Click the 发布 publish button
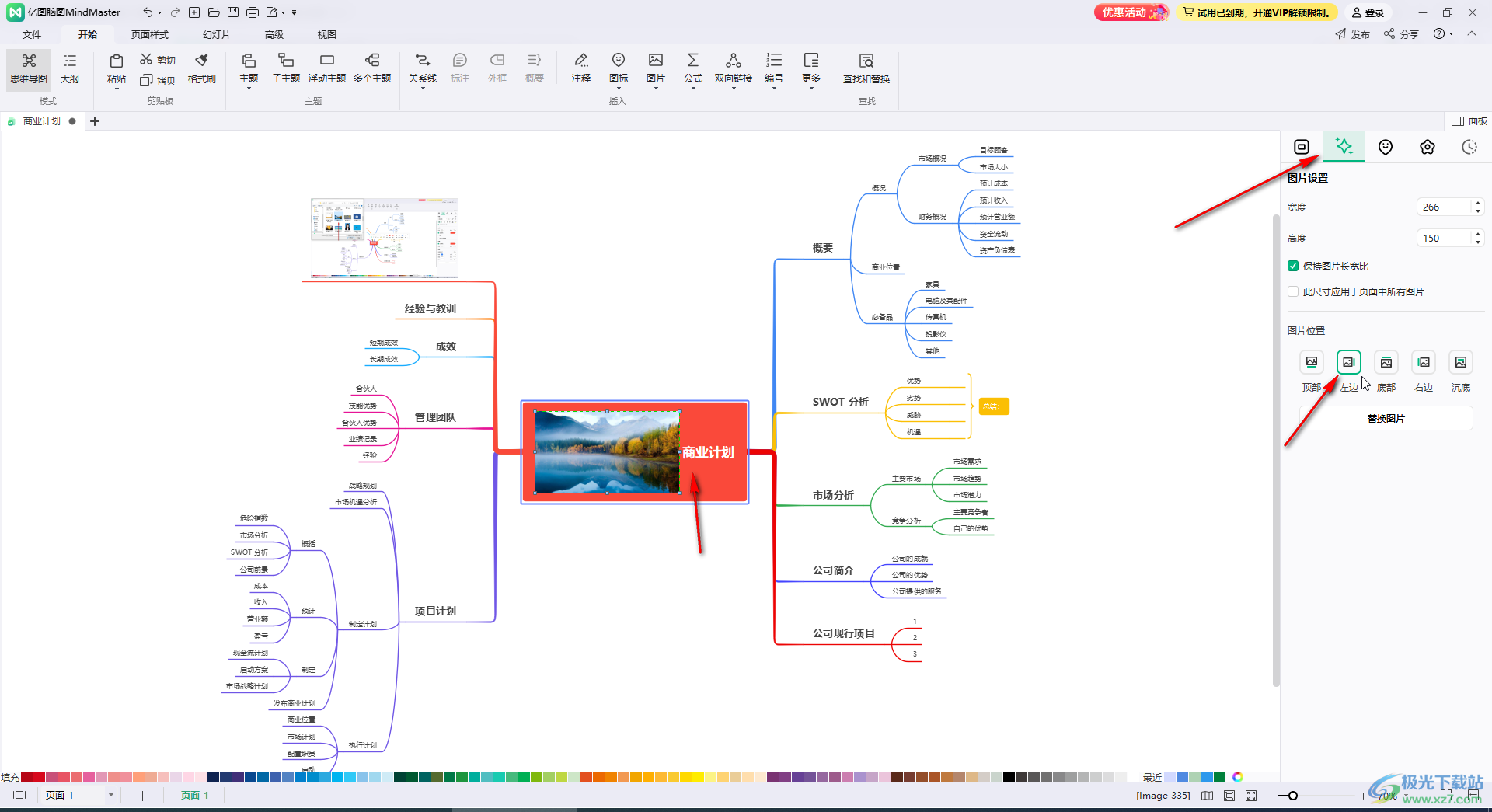The image size is (1492, 812). (1353, 34)
